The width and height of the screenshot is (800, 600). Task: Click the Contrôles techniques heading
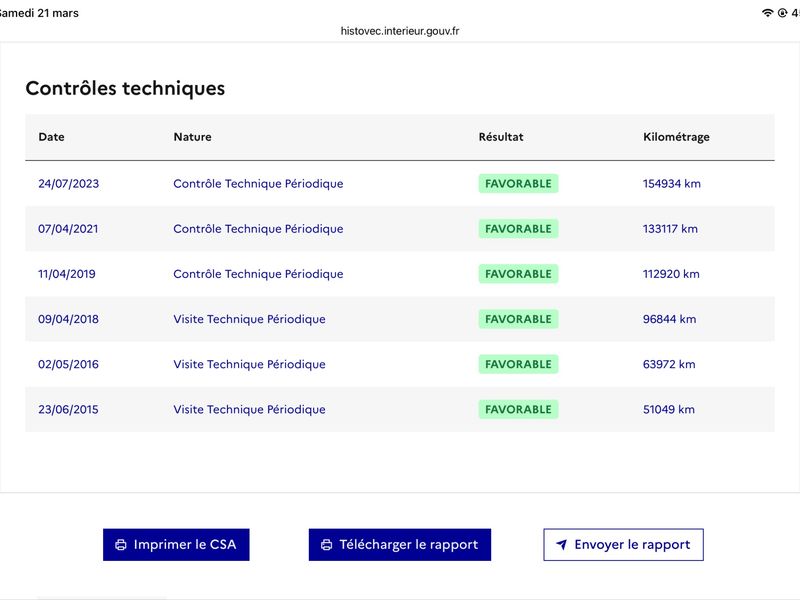coord(125,88)
